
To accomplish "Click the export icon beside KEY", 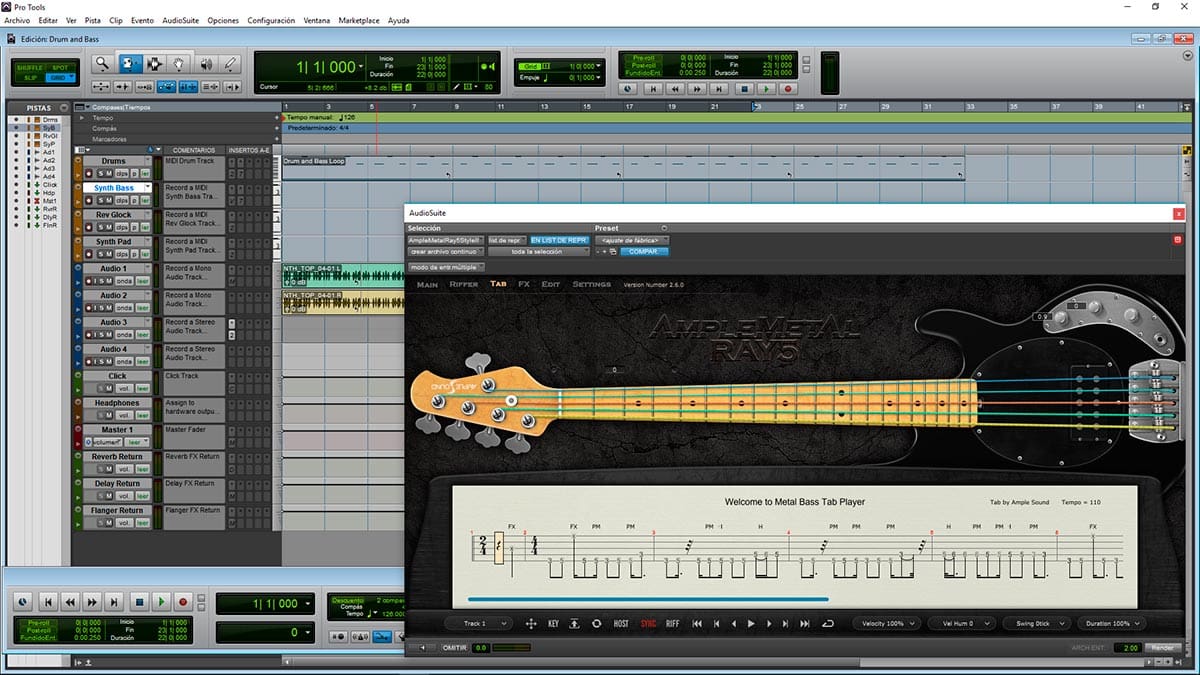I will click(x=575, y=624).
